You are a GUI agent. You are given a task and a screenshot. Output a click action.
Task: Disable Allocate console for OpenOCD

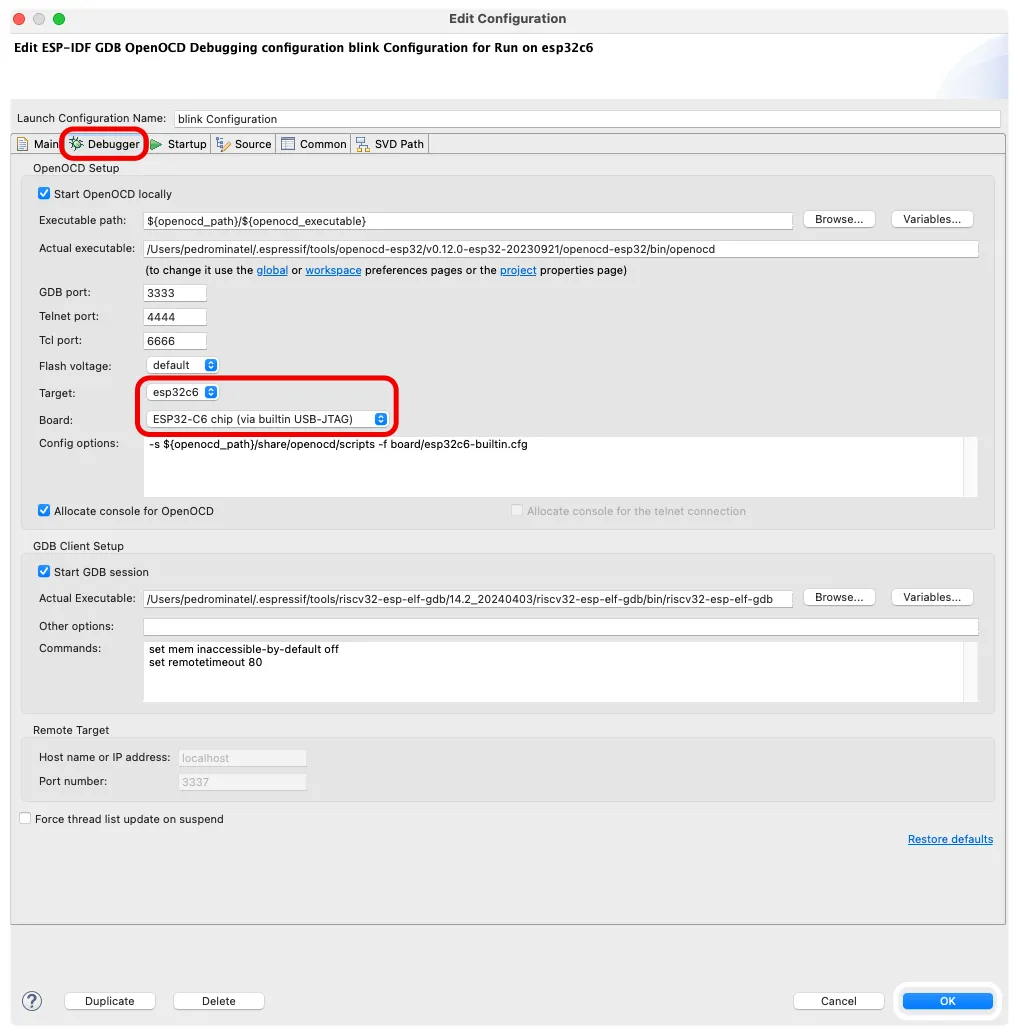44,511
